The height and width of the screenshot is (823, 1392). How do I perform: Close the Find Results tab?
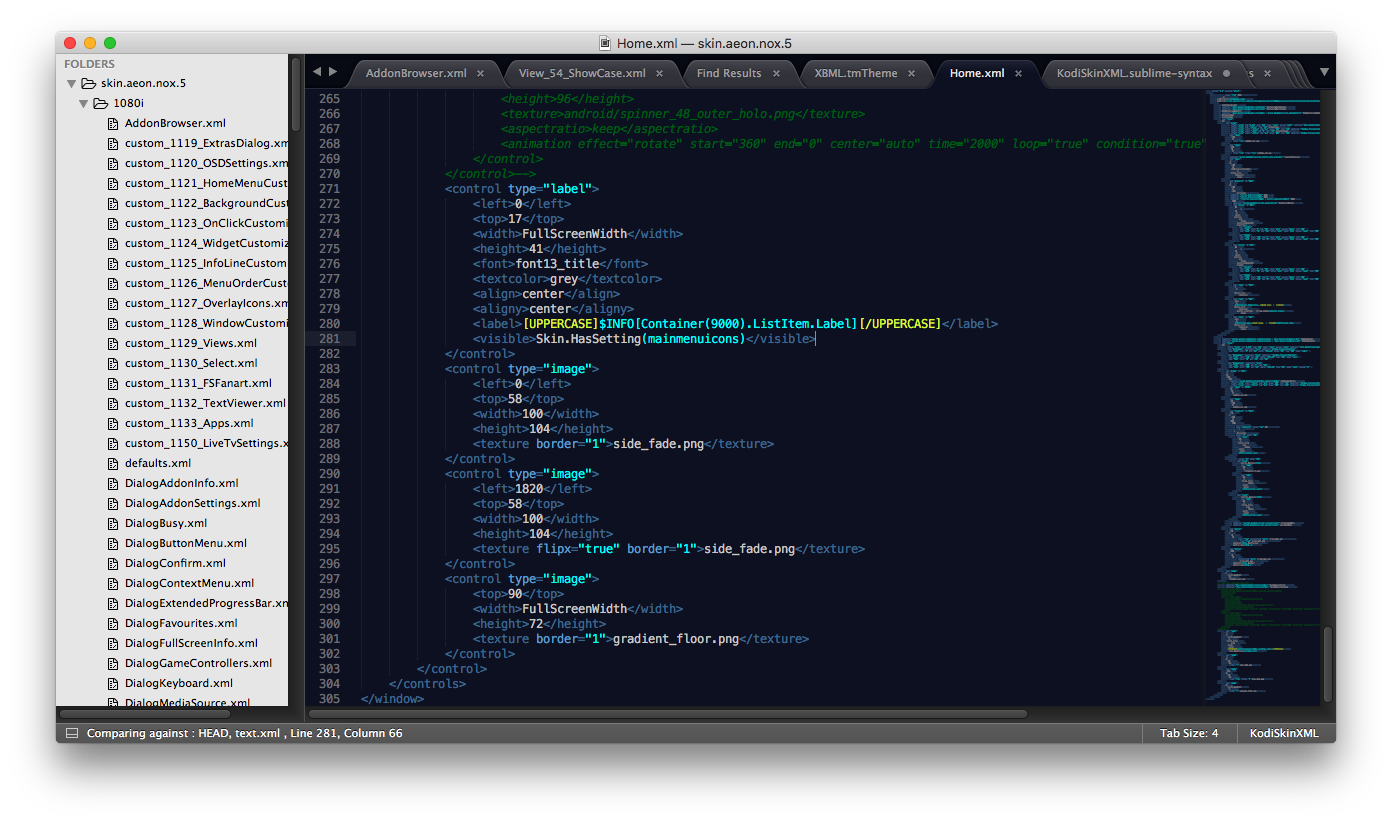coord(775,73)
